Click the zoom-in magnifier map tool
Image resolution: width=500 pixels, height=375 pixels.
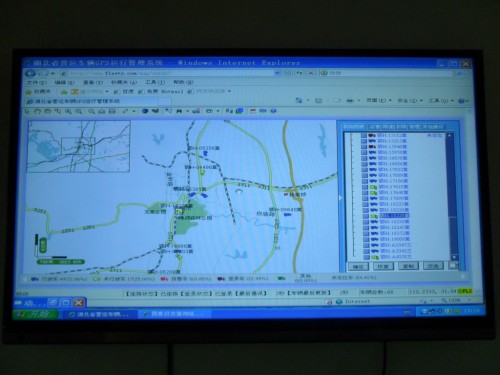[x=68, y=111]
